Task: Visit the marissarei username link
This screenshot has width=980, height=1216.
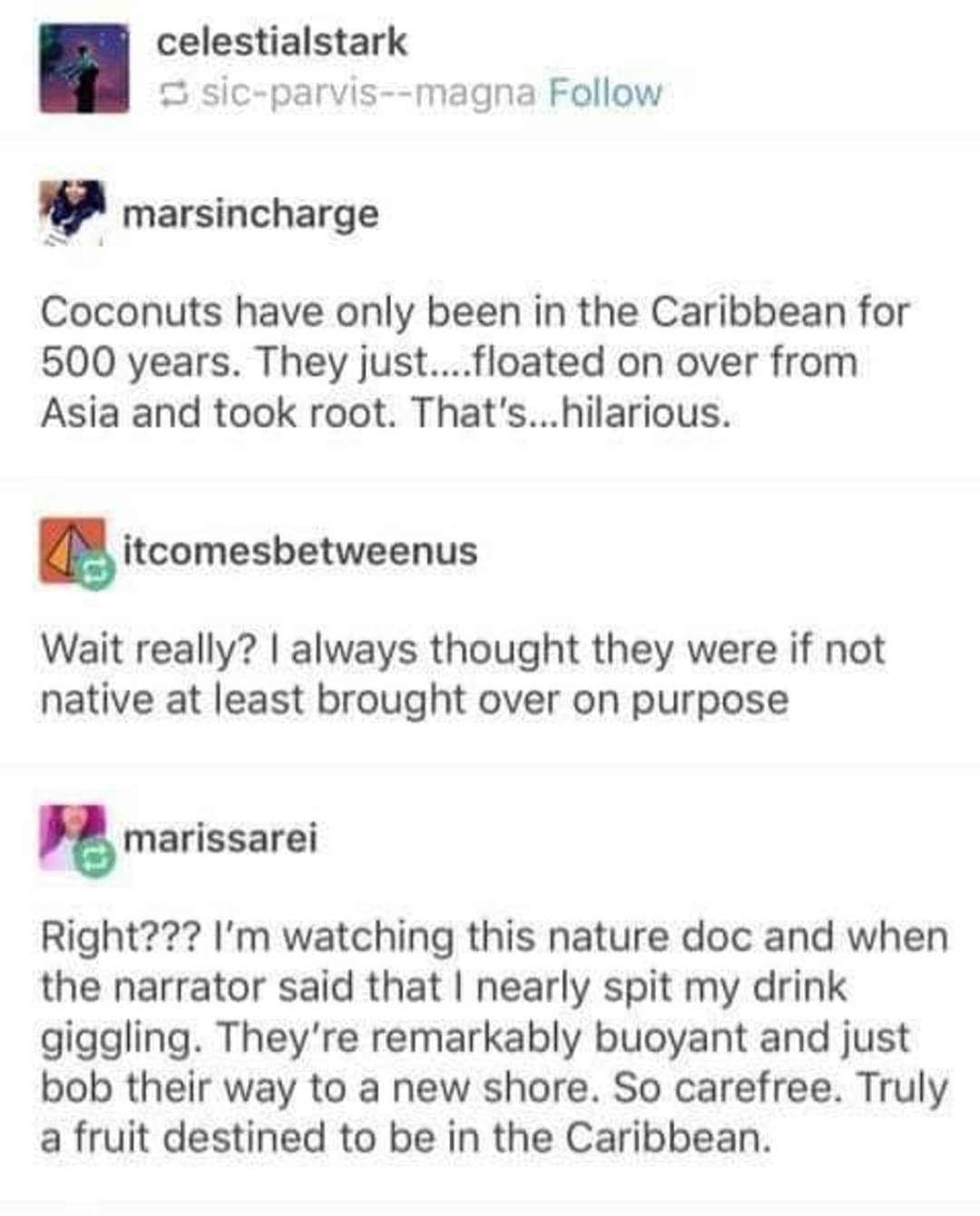Action: tap(220, 838)
